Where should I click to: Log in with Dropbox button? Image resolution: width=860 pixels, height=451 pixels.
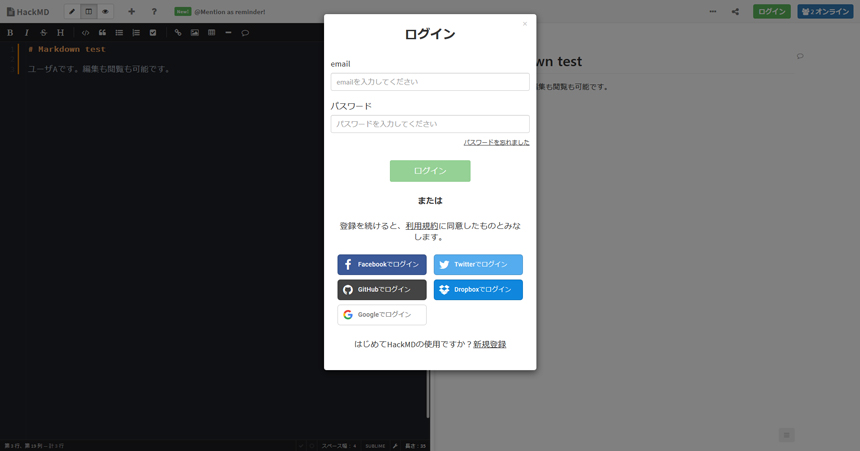point(478,290)
